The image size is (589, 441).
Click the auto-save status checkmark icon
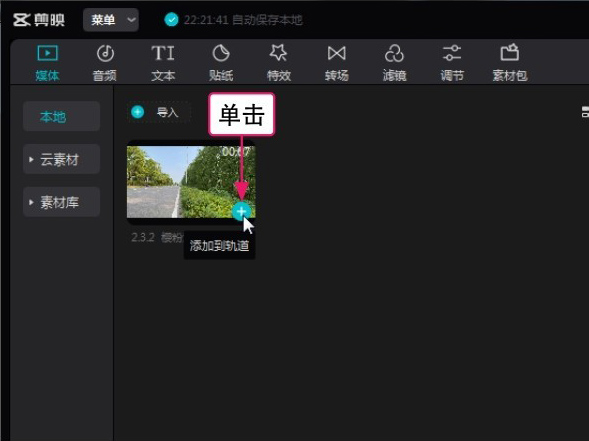point(171,20)
